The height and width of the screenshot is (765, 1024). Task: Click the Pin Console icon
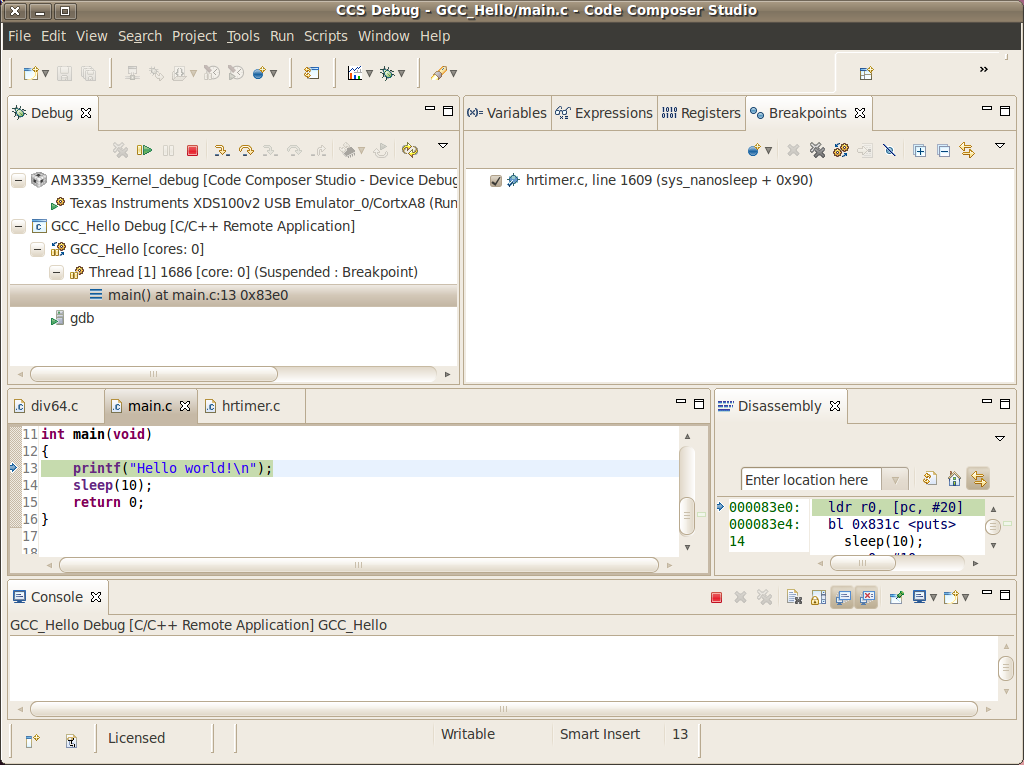coord(896,597)
